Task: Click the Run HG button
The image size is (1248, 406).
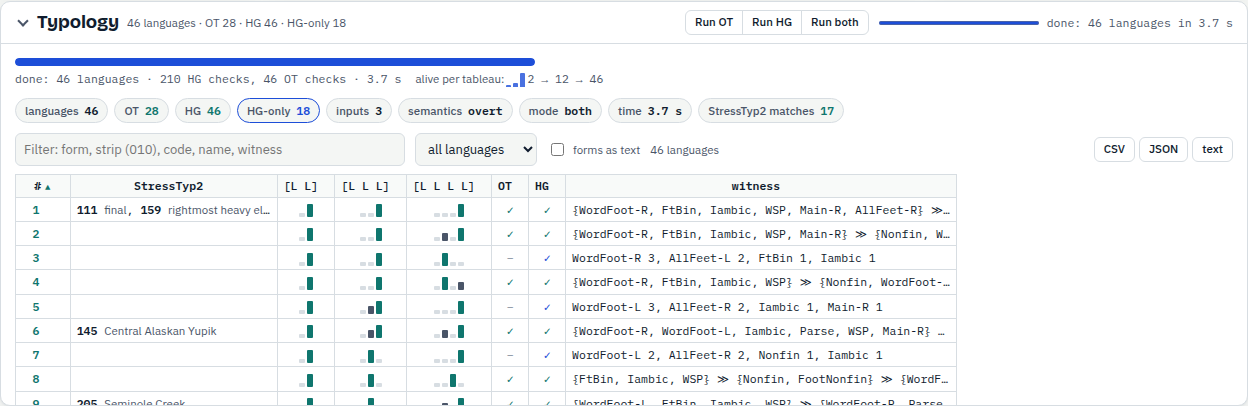Action: tap(772, 22)
